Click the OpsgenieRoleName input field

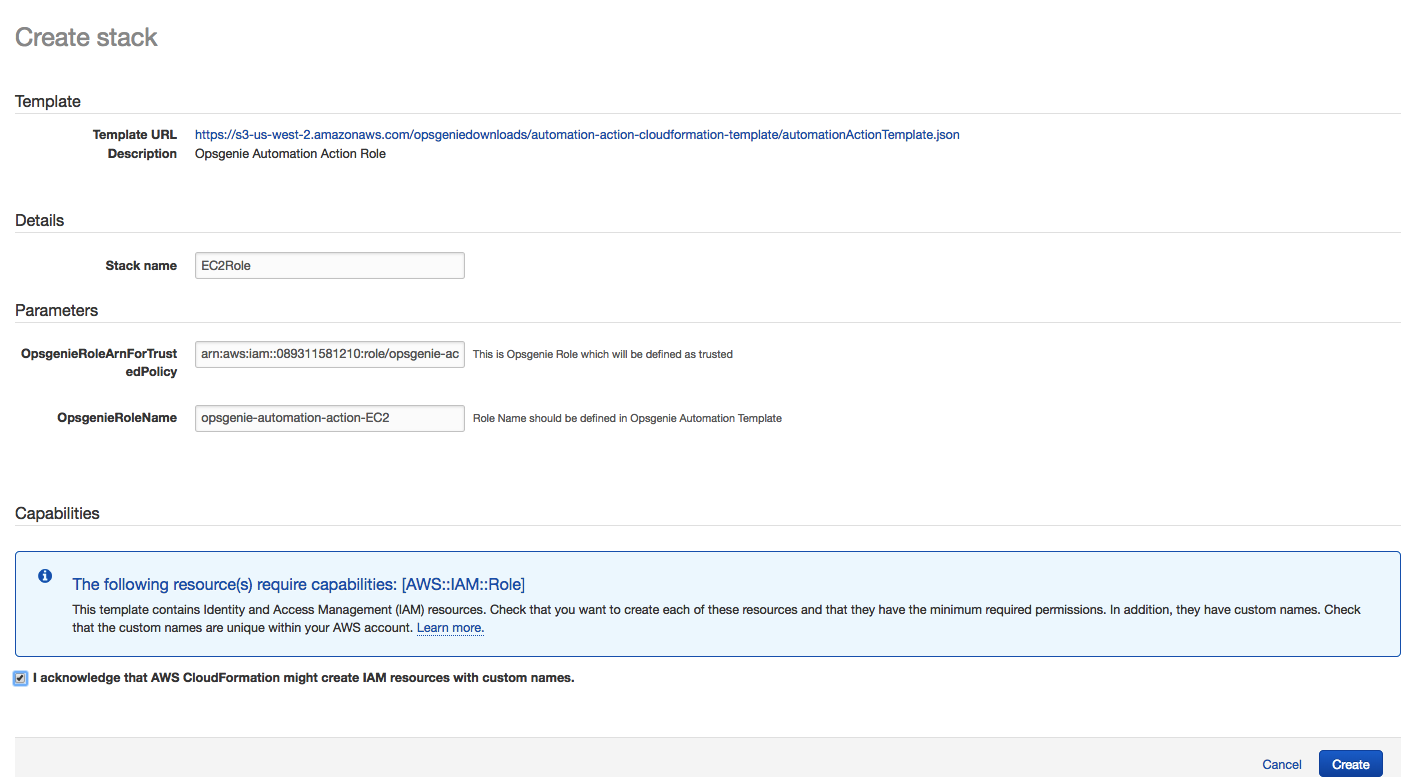click(330, 418)
